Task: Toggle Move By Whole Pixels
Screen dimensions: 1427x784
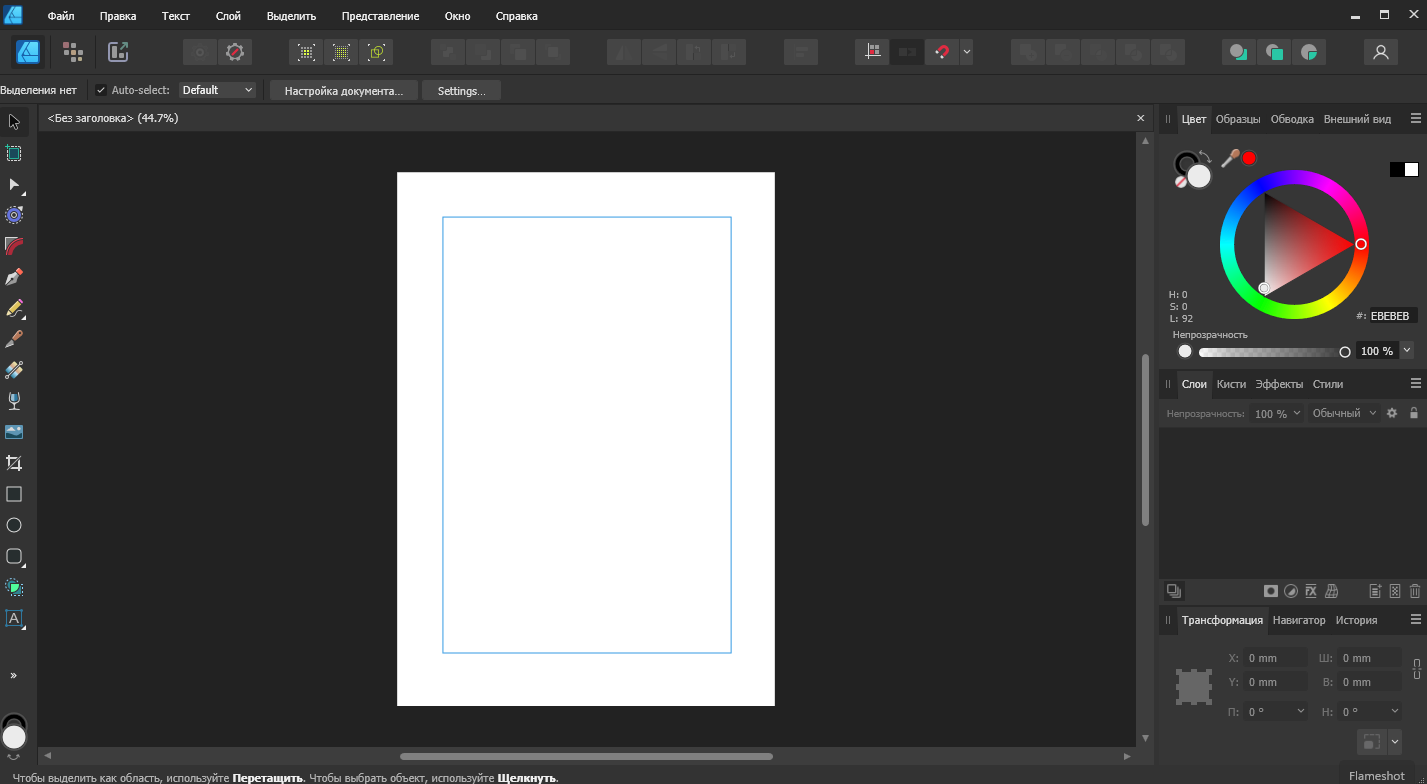Action: coord(907,52)
